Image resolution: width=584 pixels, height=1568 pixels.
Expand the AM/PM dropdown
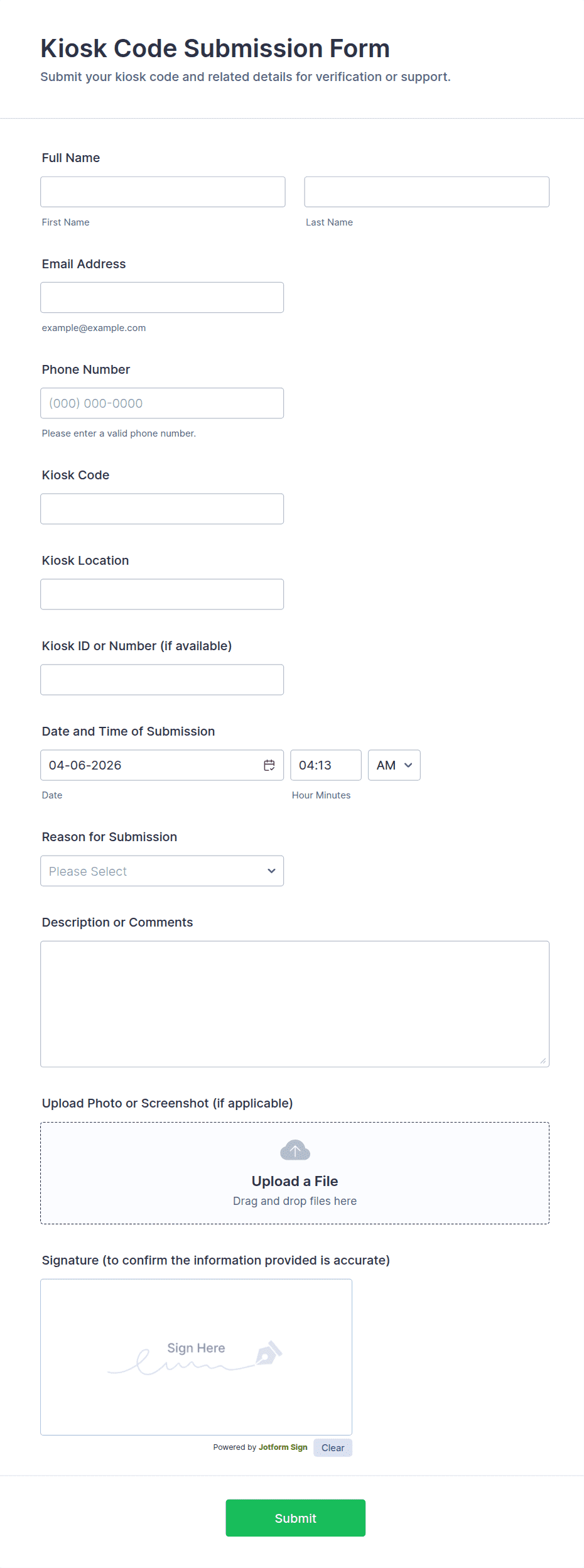[394, 765]
